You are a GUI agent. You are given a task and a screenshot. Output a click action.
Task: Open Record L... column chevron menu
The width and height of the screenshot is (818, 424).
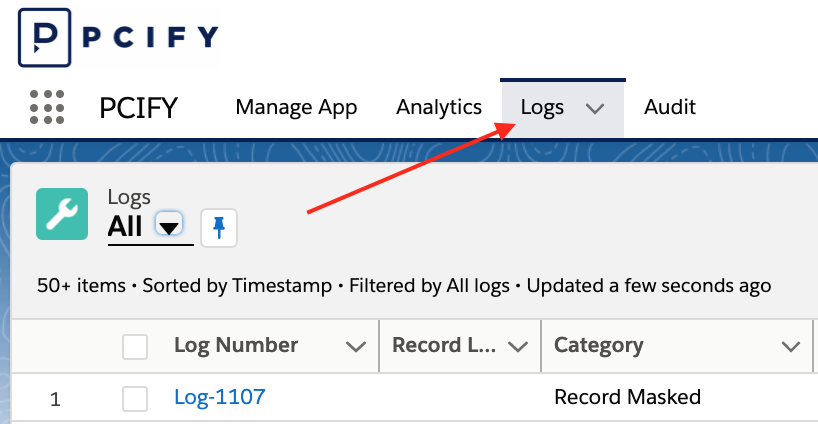[x=518, y=346]
